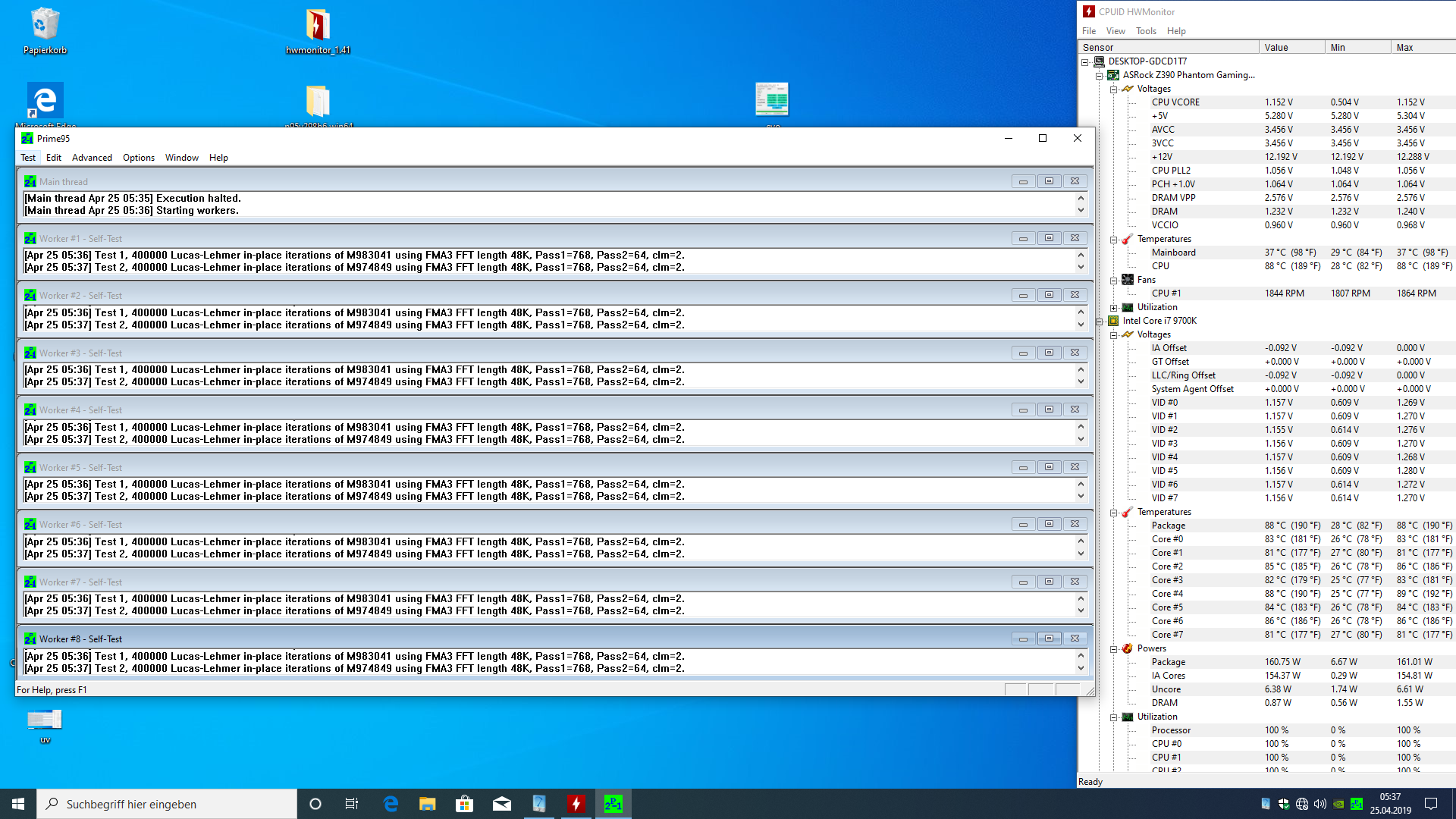Open the Tools menu in HWMonitor

tap(1145, 31)
